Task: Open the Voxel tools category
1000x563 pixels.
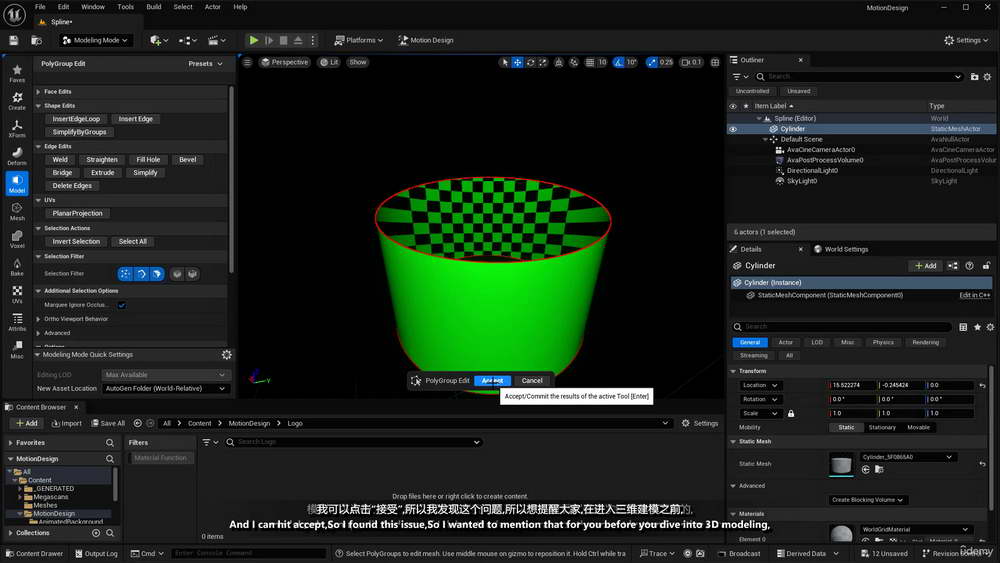Action: click(x=17, y=238)
